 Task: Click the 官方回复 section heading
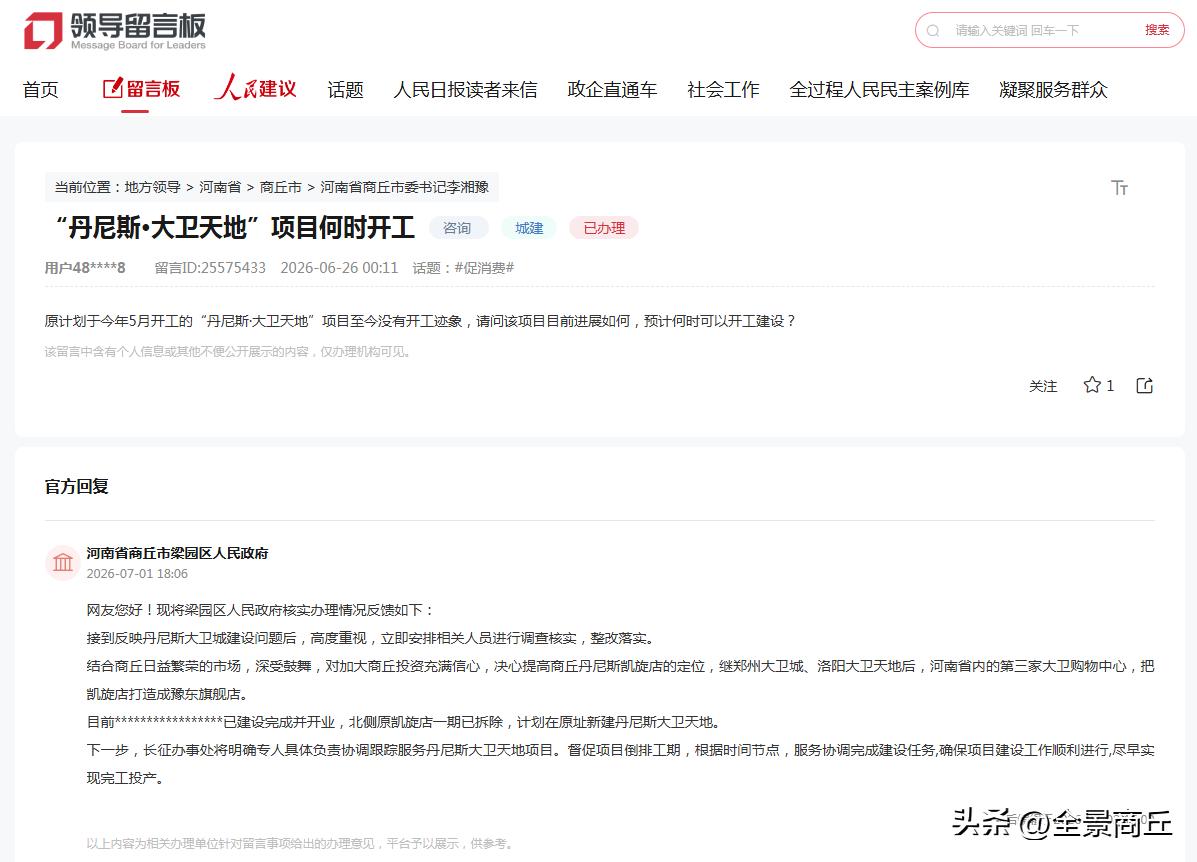(x=76, y=486)
